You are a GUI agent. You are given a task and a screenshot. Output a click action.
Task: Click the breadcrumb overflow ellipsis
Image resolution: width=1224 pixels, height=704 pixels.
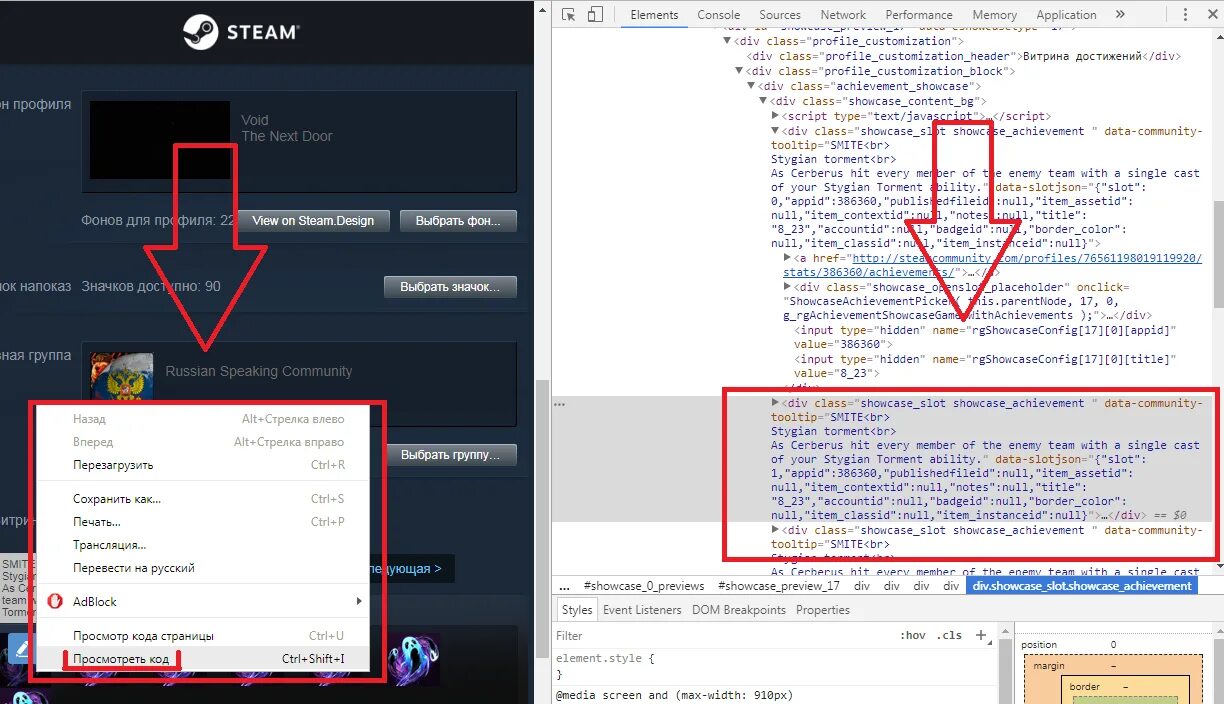(564, 586)
